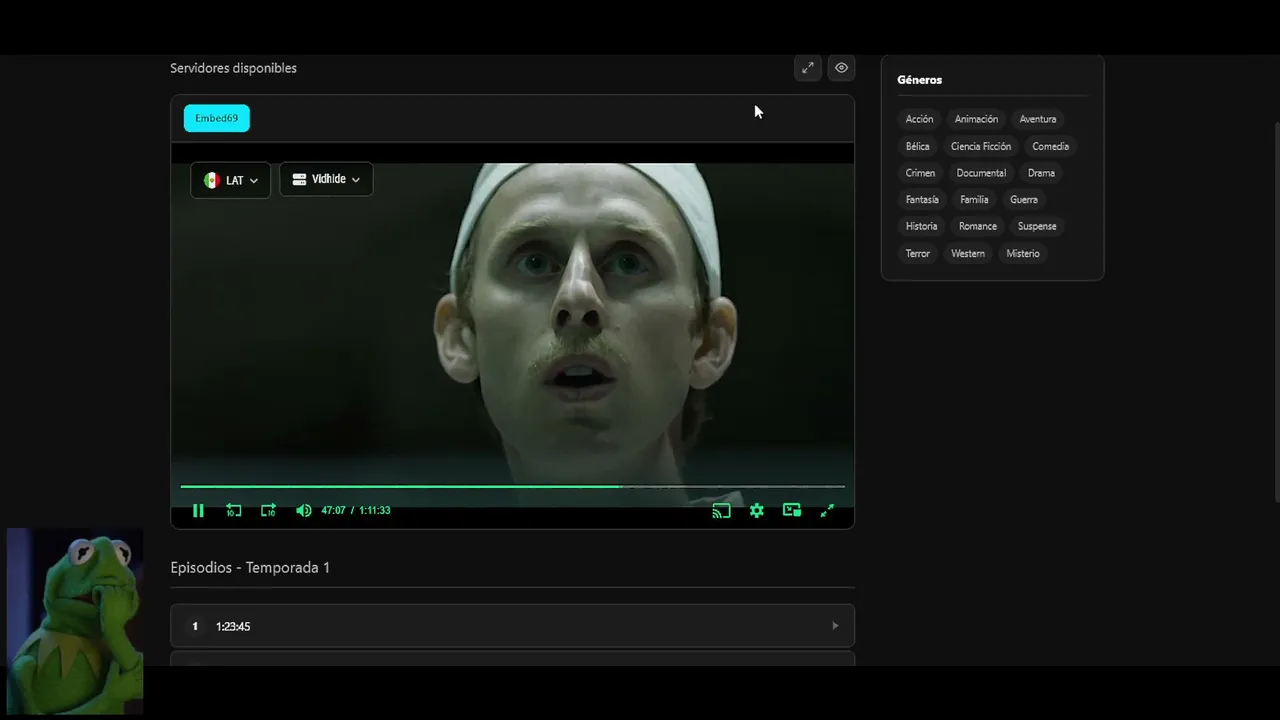
Task: Skip forward 10 seconds
Action: (x=268, y=510)
